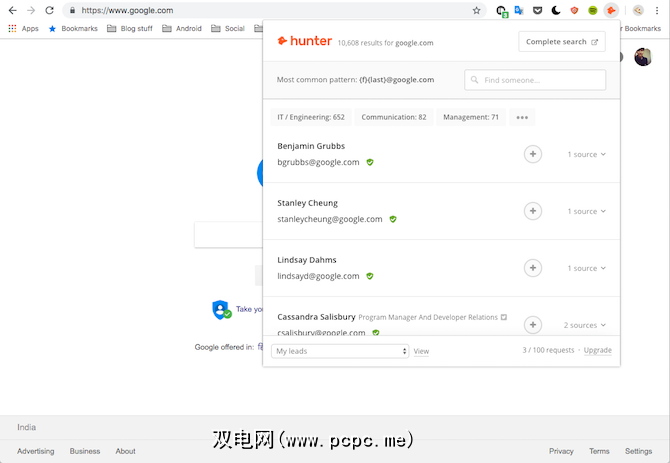Image resolution: width=670 pixels, height=463 pixels.
Task: Click verified shield next to bgrubbs@google.com
Action: [x=370, y=162]
